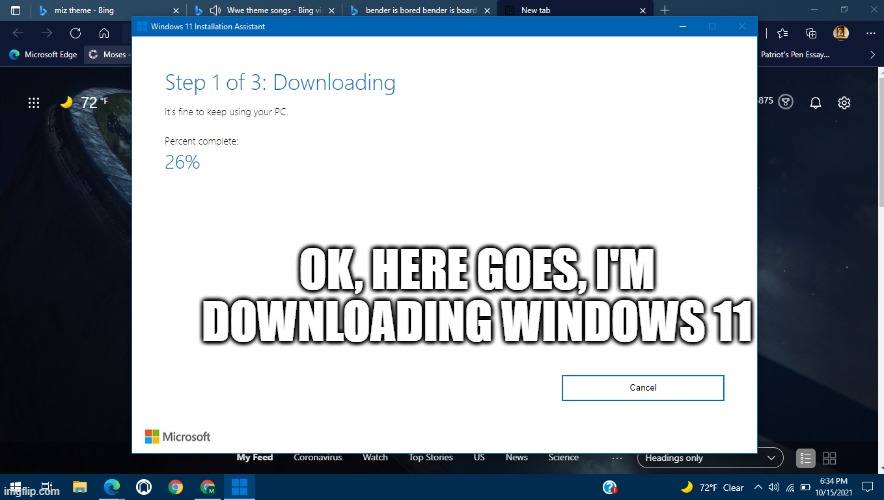Close the 'Wwe theme songs' tab
884x500 pixels.
(332, 11)
